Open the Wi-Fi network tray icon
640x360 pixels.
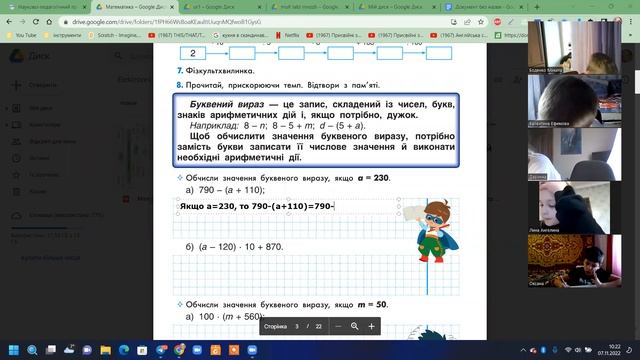[x=568, y=350]
